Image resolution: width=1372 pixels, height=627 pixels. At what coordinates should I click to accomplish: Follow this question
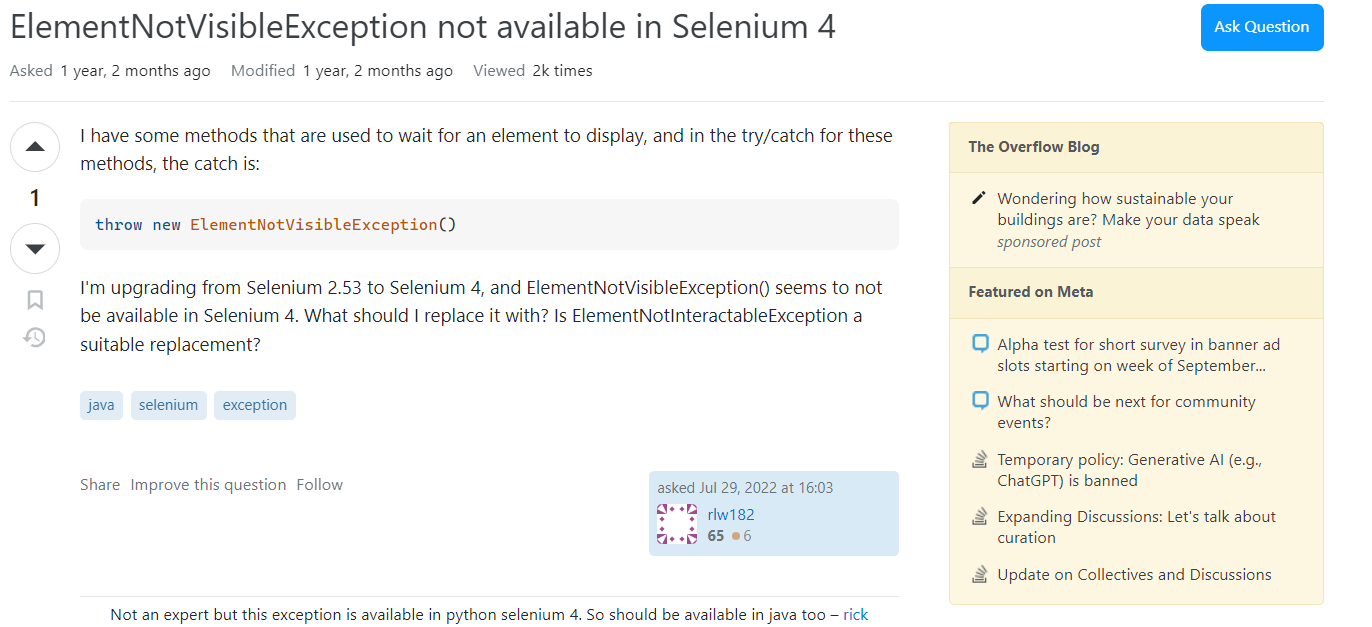click(x=319, y=485)
